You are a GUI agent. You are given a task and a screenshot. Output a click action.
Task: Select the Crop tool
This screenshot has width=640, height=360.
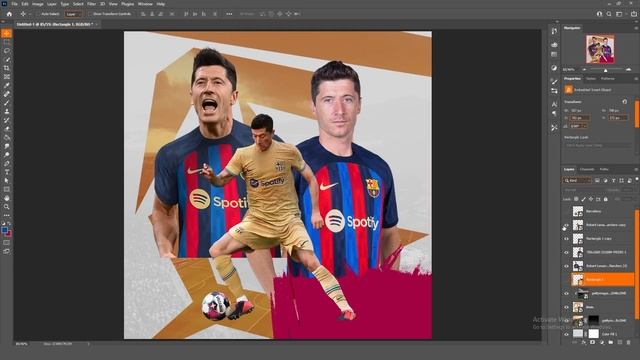pos(7,68)
